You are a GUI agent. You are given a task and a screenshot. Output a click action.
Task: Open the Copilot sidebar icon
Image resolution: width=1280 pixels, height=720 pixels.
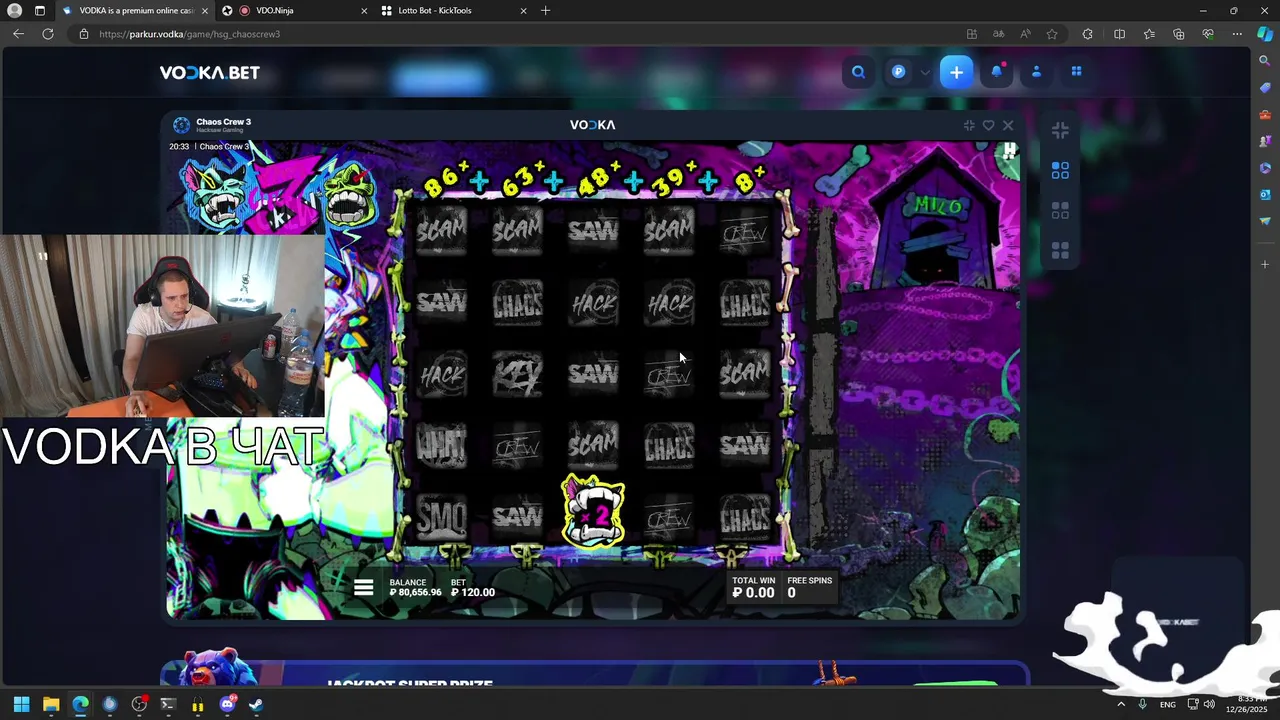click(1265, 34)
